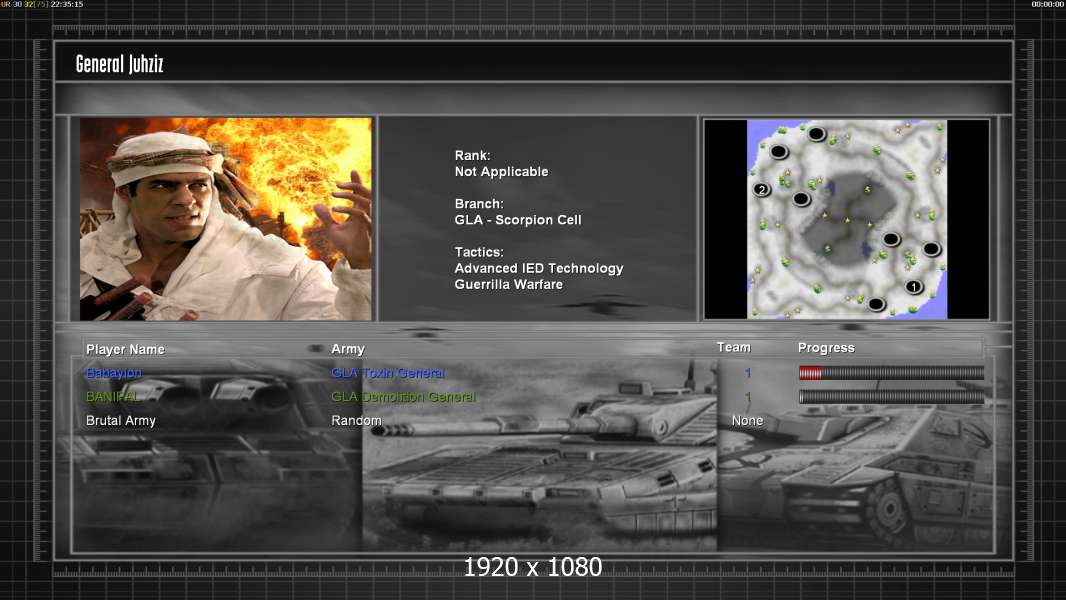The width and height of the screenshot is (1066, 600).
Task: Click Babaylon's team number 1
Action: (x=748, y=373)
